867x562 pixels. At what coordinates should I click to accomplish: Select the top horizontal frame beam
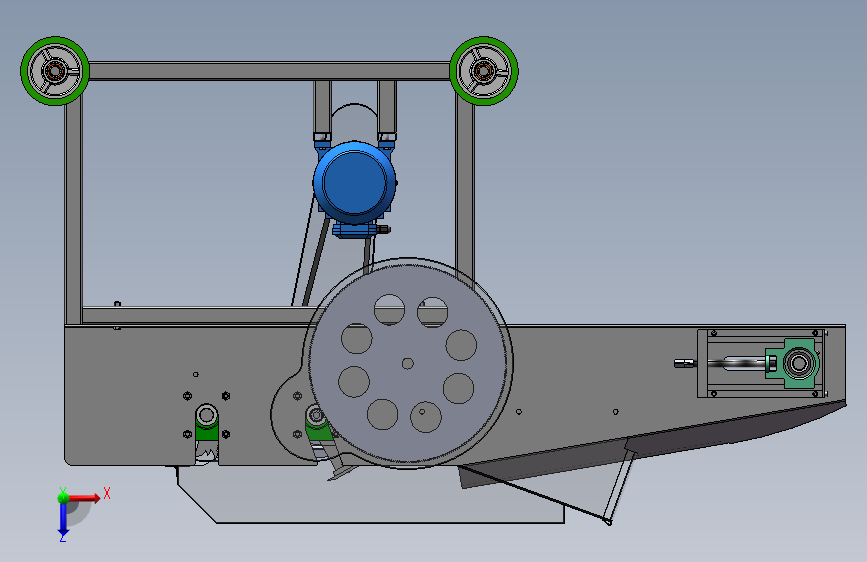(x=269, y=71)
